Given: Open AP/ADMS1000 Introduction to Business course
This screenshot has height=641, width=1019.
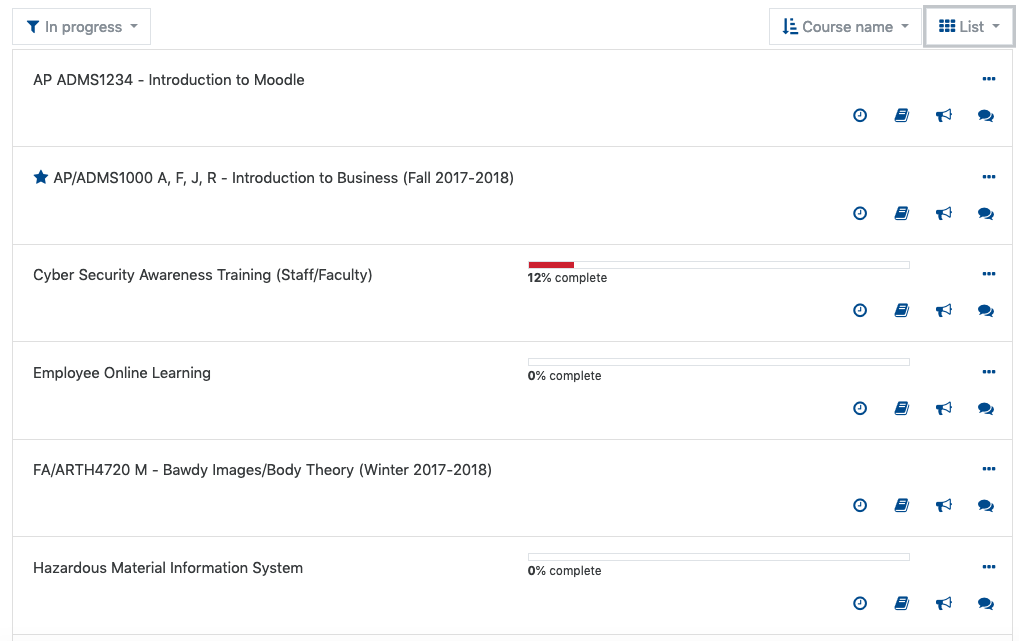Looking at the screenshot, I should (x=283, y=178).
